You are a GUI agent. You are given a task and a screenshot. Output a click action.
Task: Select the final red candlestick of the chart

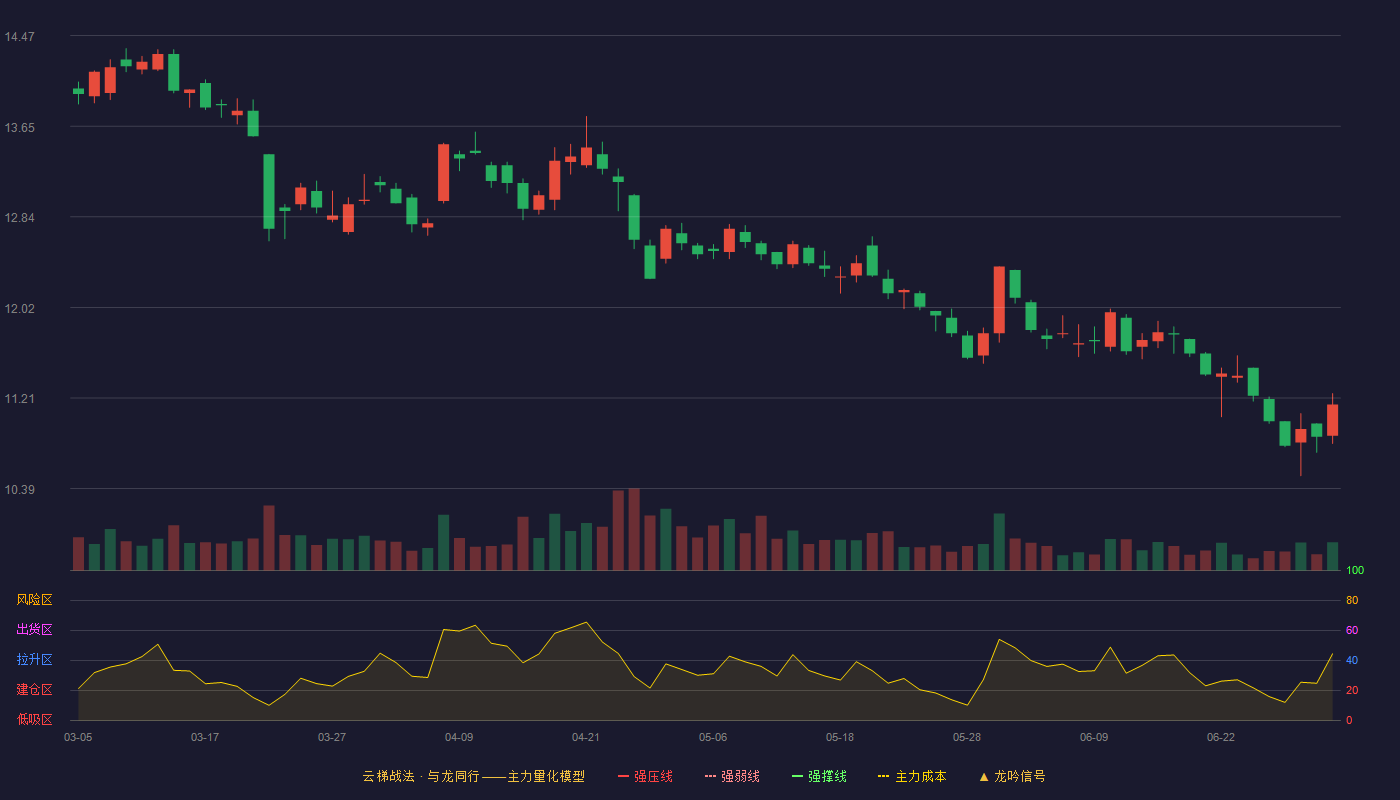coord(1332,419)
